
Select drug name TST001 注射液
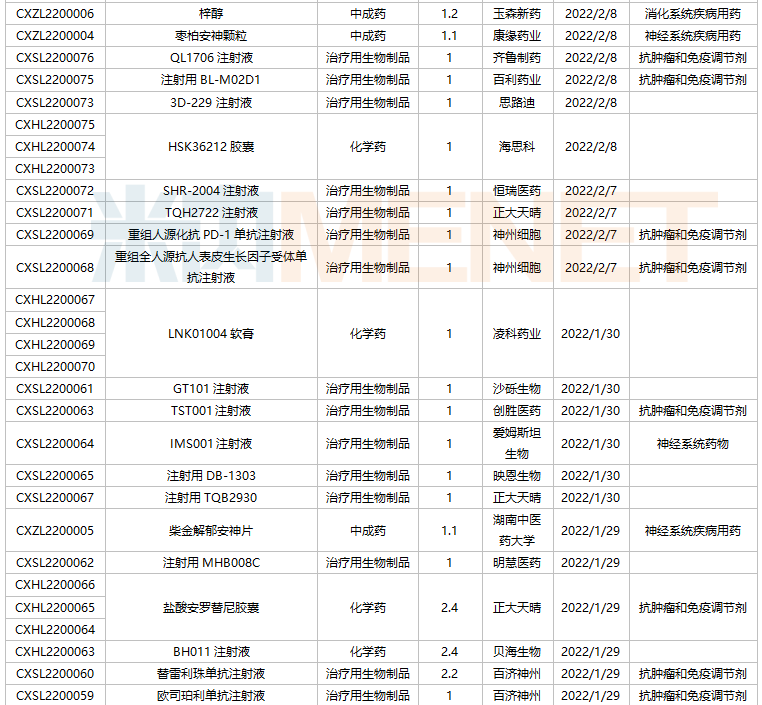tap(211, 411)
